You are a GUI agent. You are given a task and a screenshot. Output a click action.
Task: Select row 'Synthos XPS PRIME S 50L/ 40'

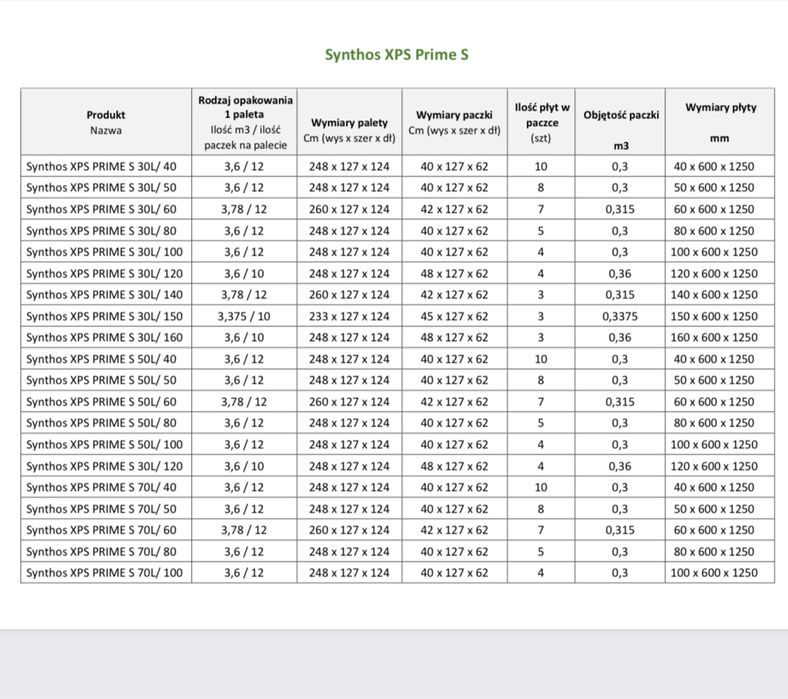pyautogui.click(x=398, y=359)
